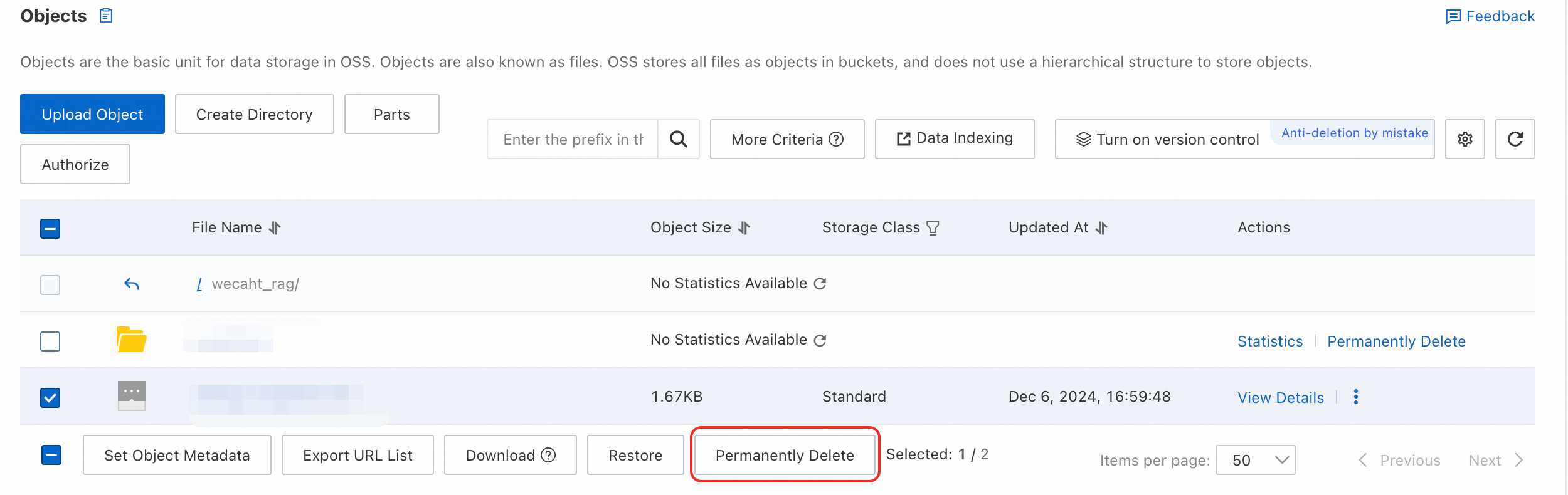
Task: Click the back arrow to parent directory
Action: [x=132, y=284]
